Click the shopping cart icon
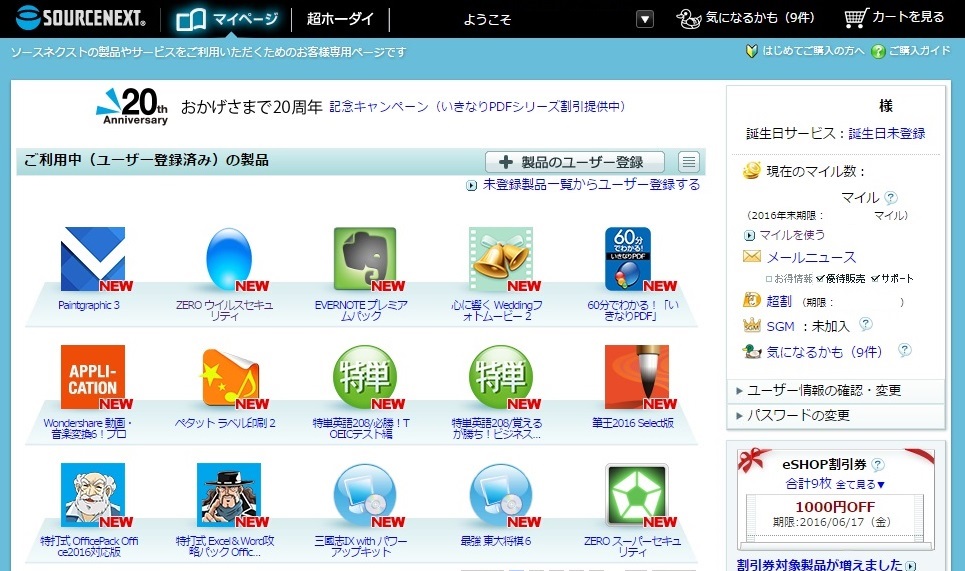The width and height of the screenshot is (965, 571). coord(856,18)
